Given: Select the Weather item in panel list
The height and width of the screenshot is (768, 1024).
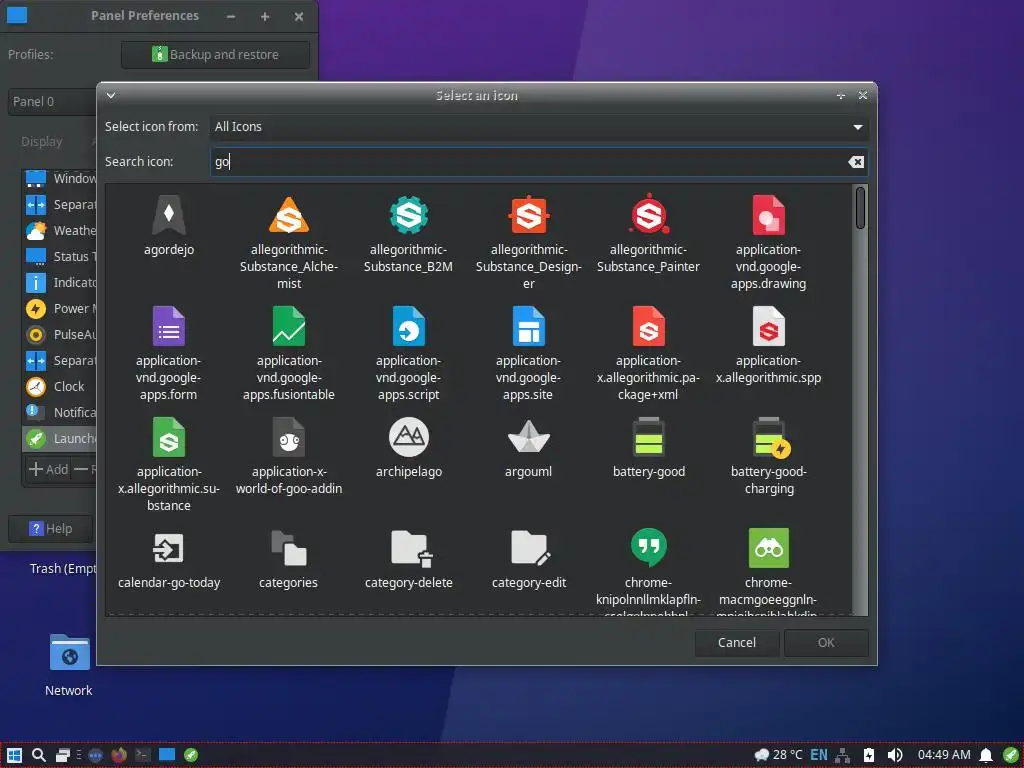Looking at the screenshot, I should 60,231.
